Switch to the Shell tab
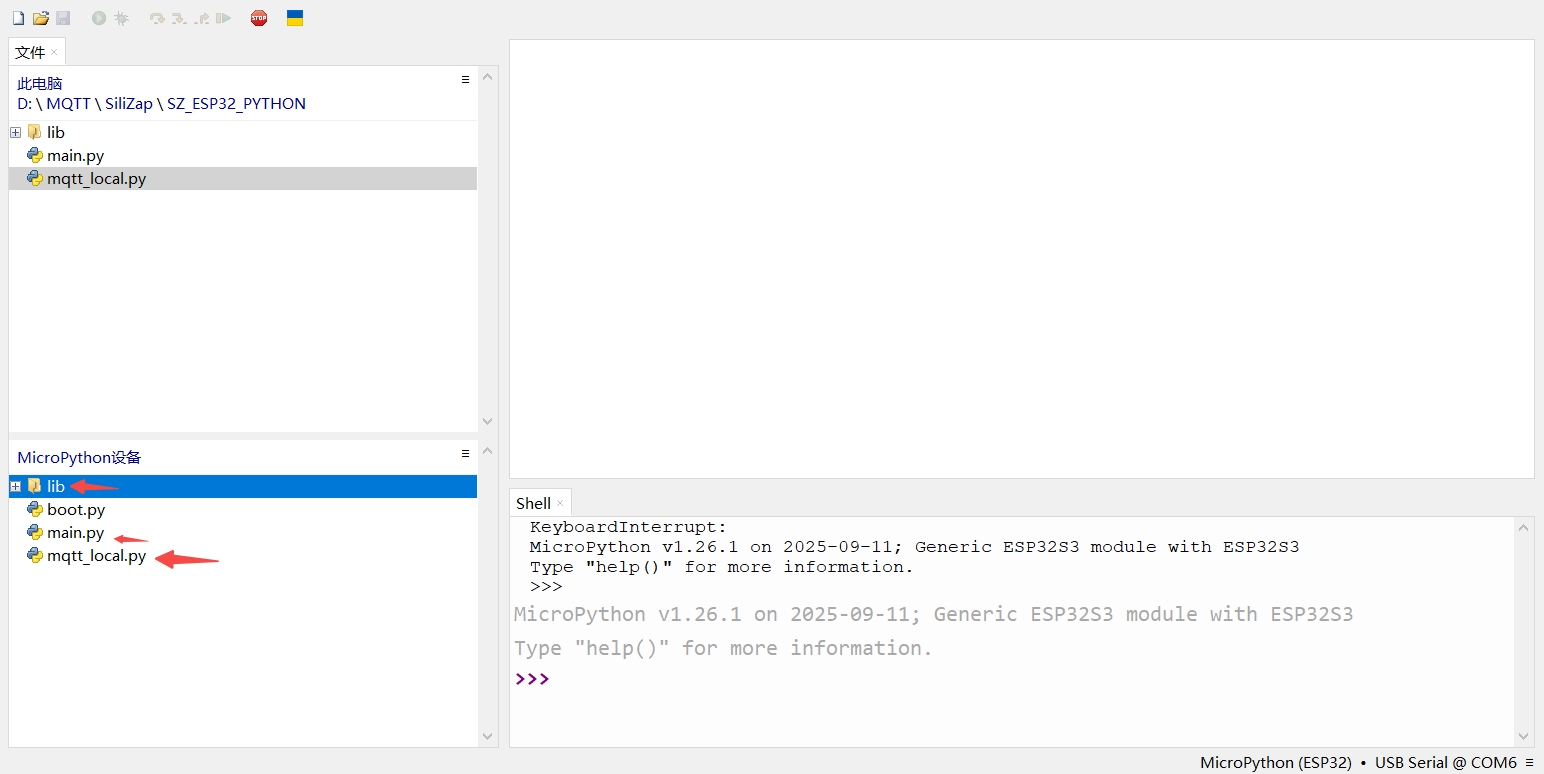Image resolution: width=1544 pixels, height=774 pixels. [533, 503]
